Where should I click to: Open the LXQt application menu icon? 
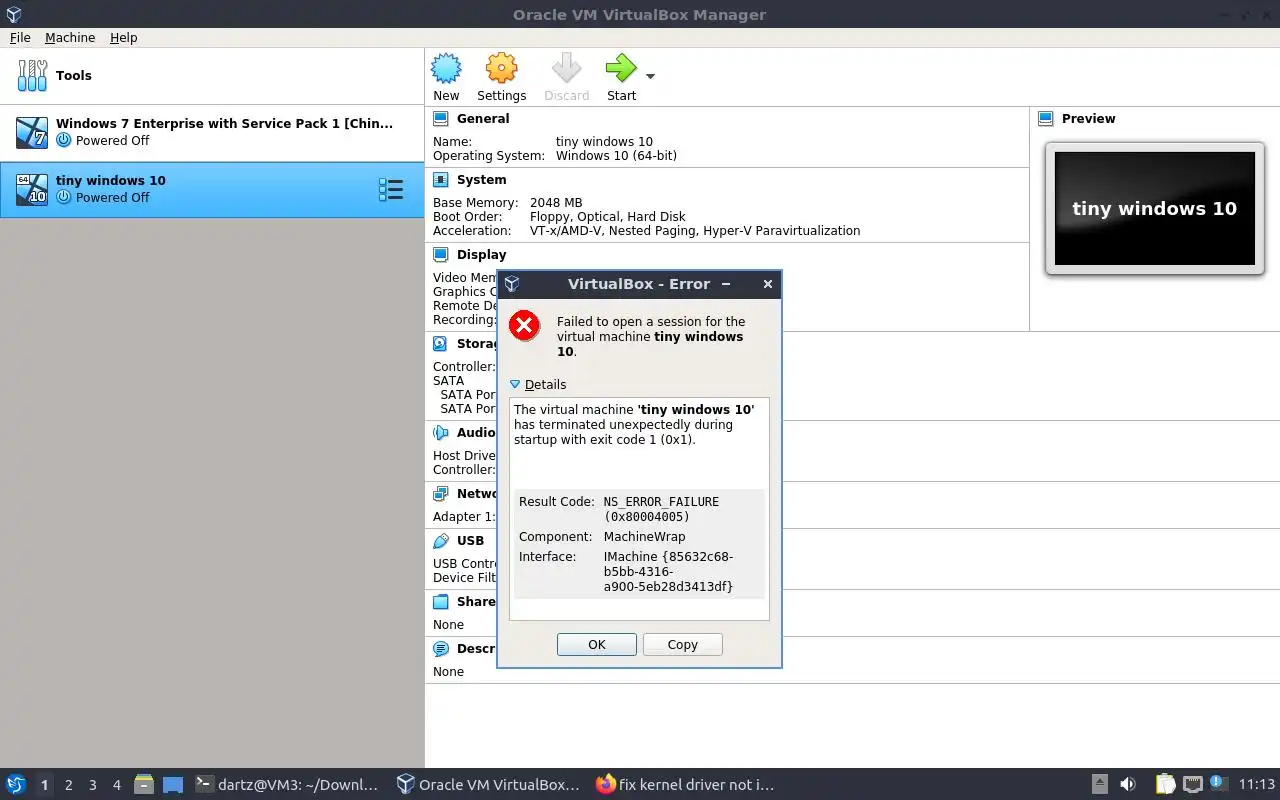[16, 784]
